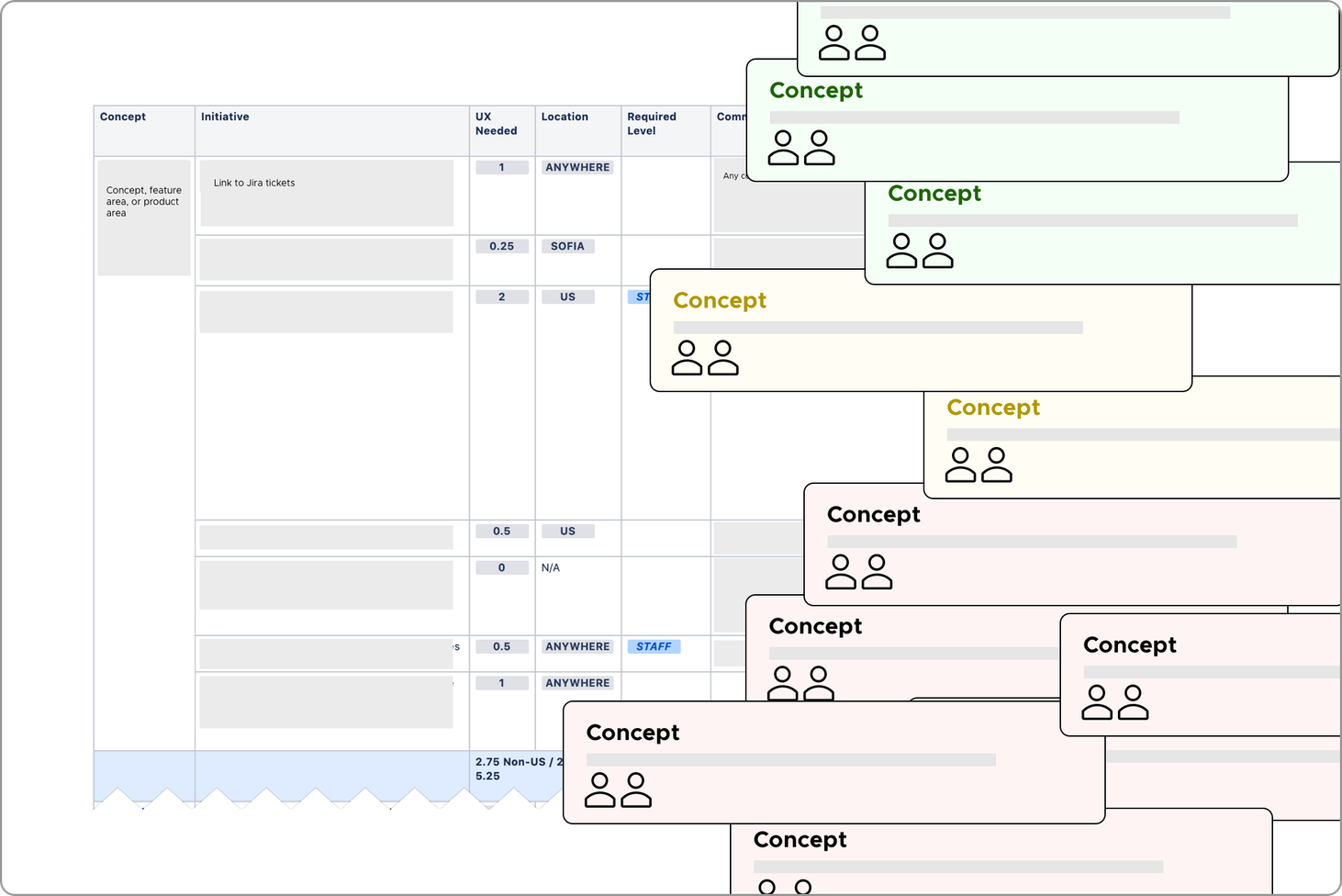Click the people icon on the topmost green card
Viewport: 1342px width, 896px height.
click(x=852, y=42)
